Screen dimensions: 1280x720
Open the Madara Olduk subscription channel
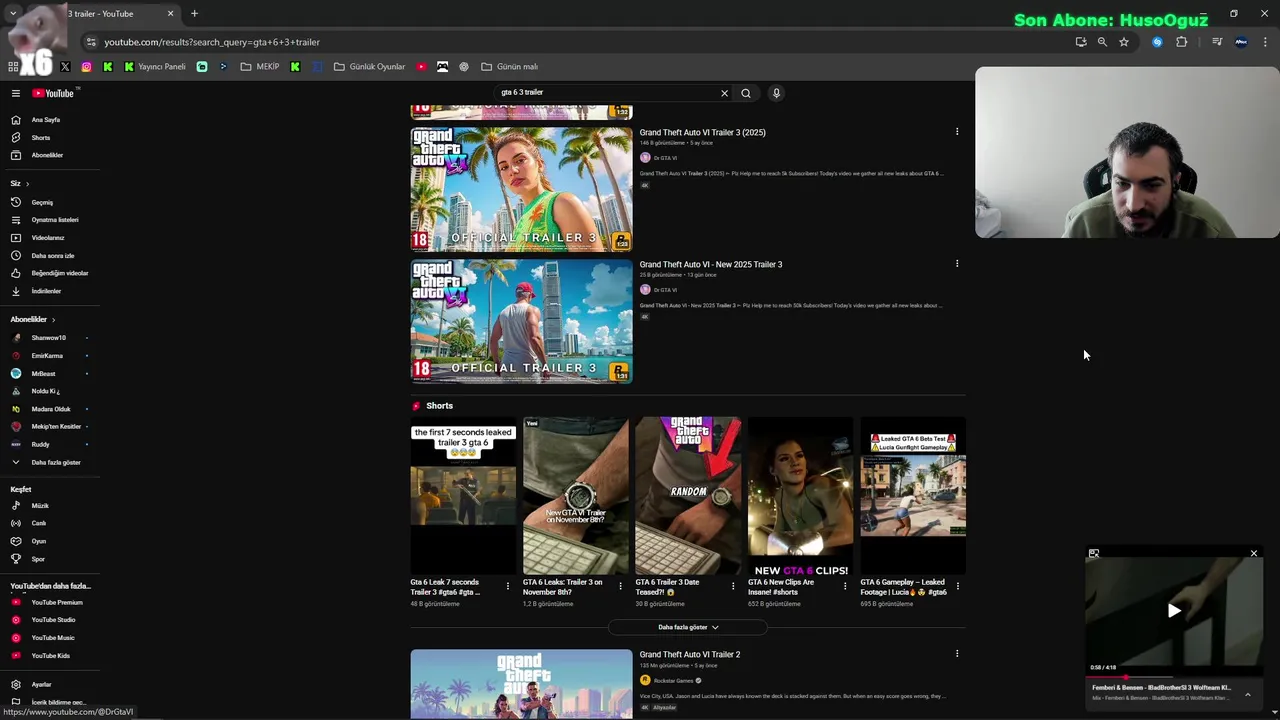[x=50, y=409]
